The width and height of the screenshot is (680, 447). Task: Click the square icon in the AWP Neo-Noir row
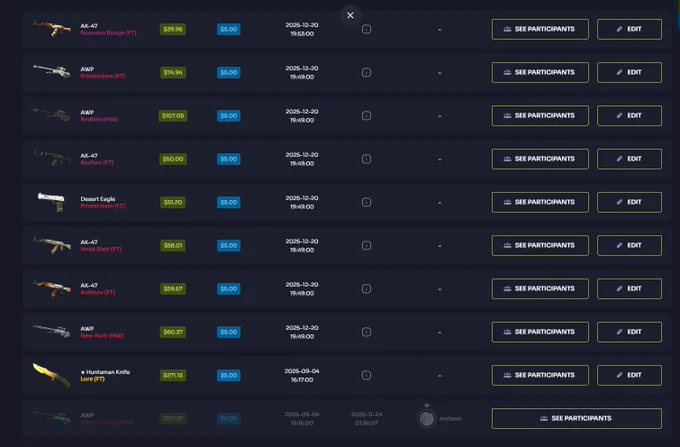click(366, 332)
